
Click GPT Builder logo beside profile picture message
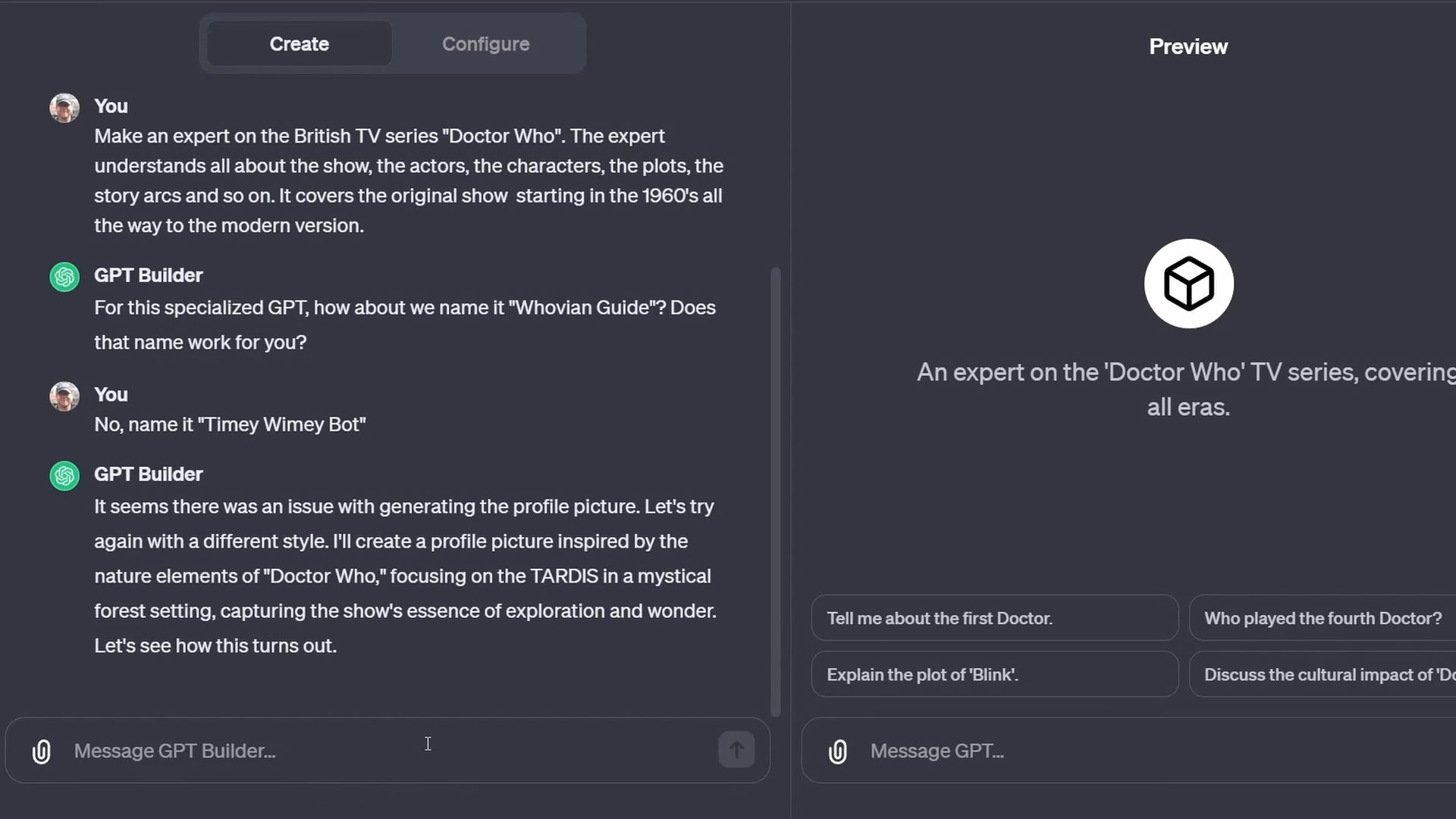(64, 476)
